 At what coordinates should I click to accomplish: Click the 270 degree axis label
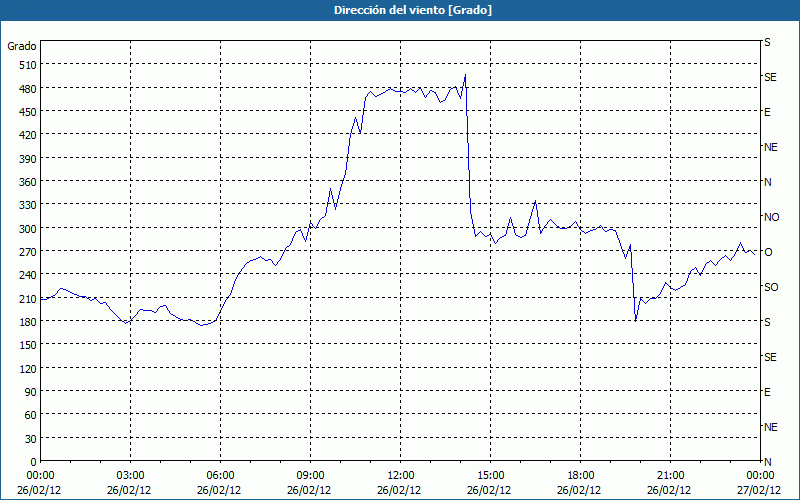click(28, 252)
